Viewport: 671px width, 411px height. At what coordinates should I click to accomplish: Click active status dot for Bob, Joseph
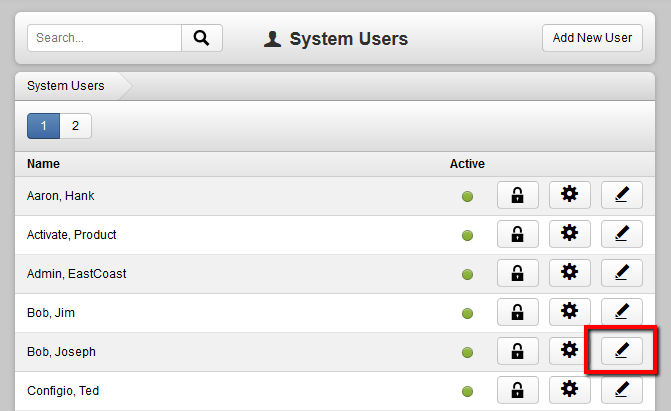pyautogui.click(x=467, y=352)
